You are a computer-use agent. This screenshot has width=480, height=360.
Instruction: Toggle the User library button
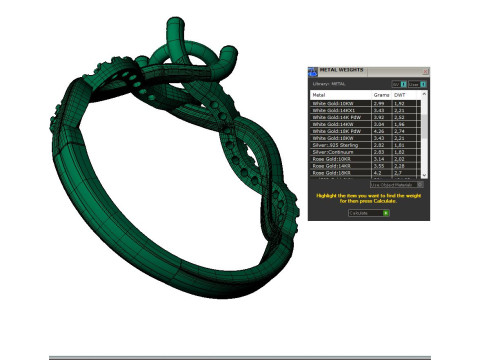pos(417,84)
